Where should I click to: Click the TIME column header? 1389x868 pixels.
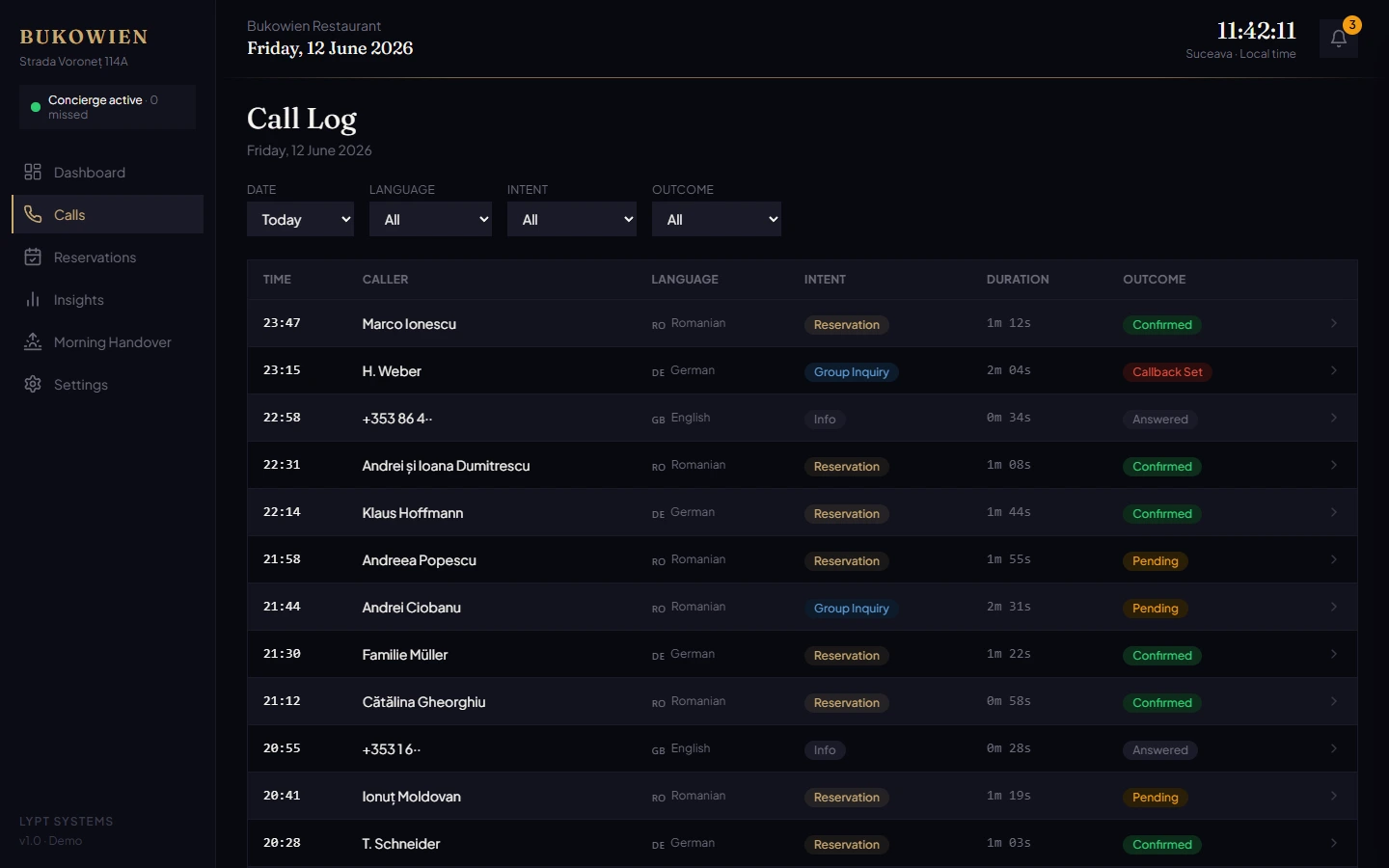coord(277,280)
